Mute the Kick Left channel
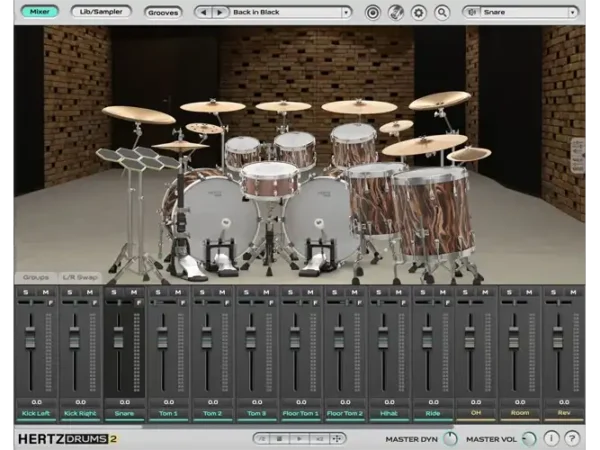Image resolution: width=600 pixels, height=450 pixels. click(46, 292)
